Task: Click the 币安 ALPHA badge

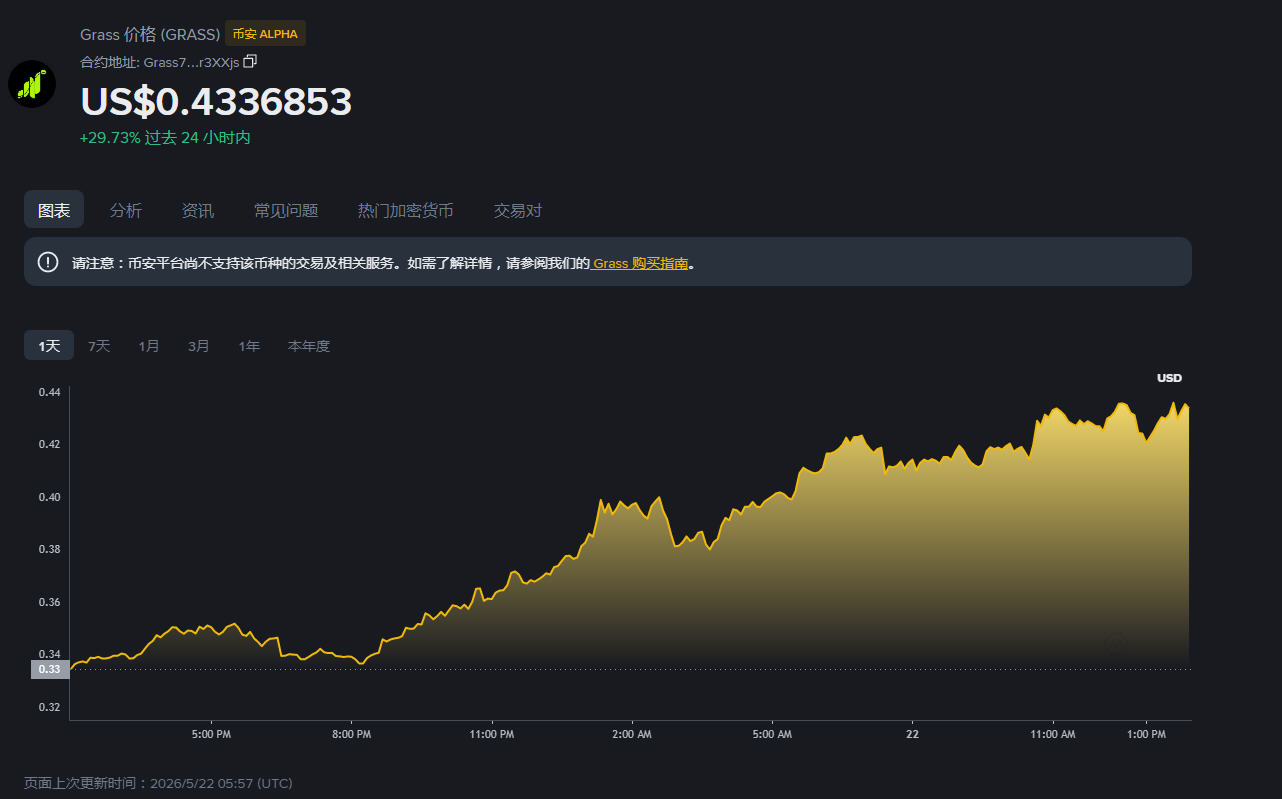Action: (x=265, y=34)
